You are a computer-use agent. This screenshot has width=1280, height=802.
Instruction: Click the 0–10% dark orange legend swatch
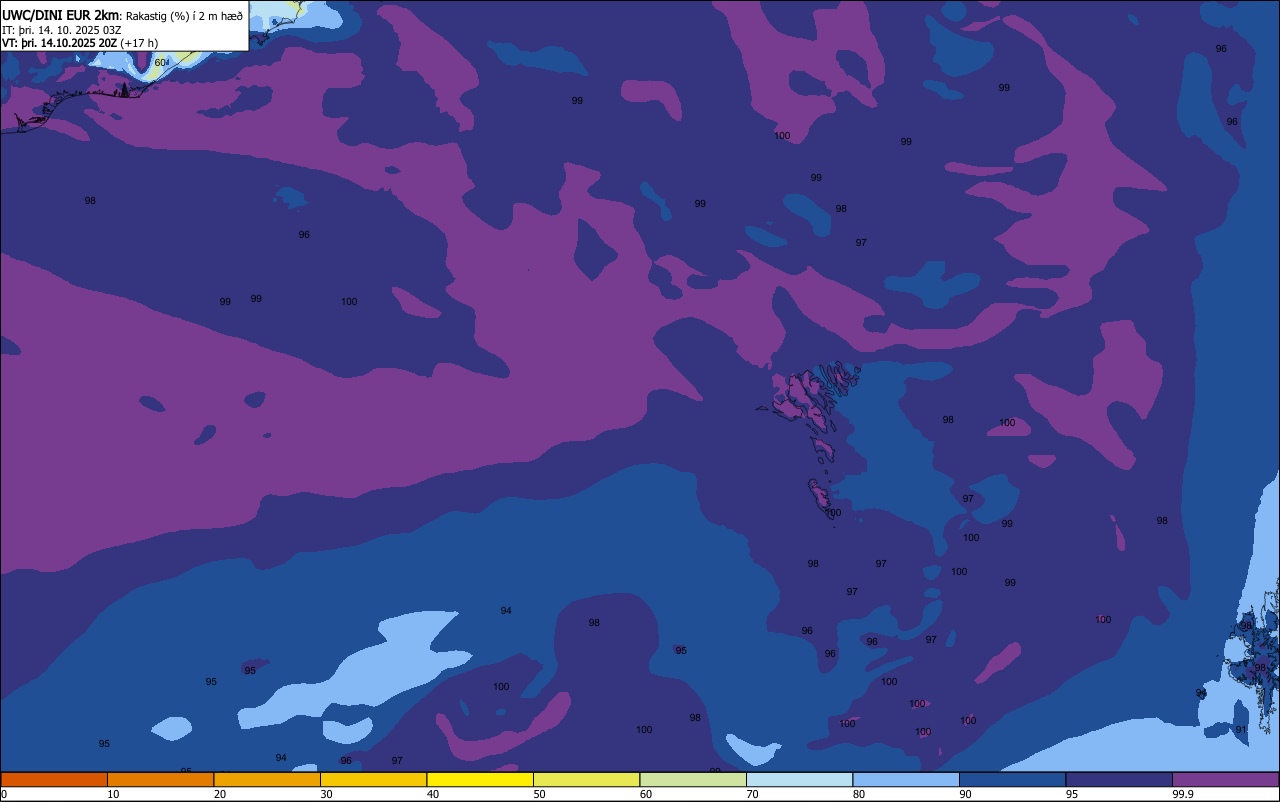pyautogui.click(x=54, y=779)
